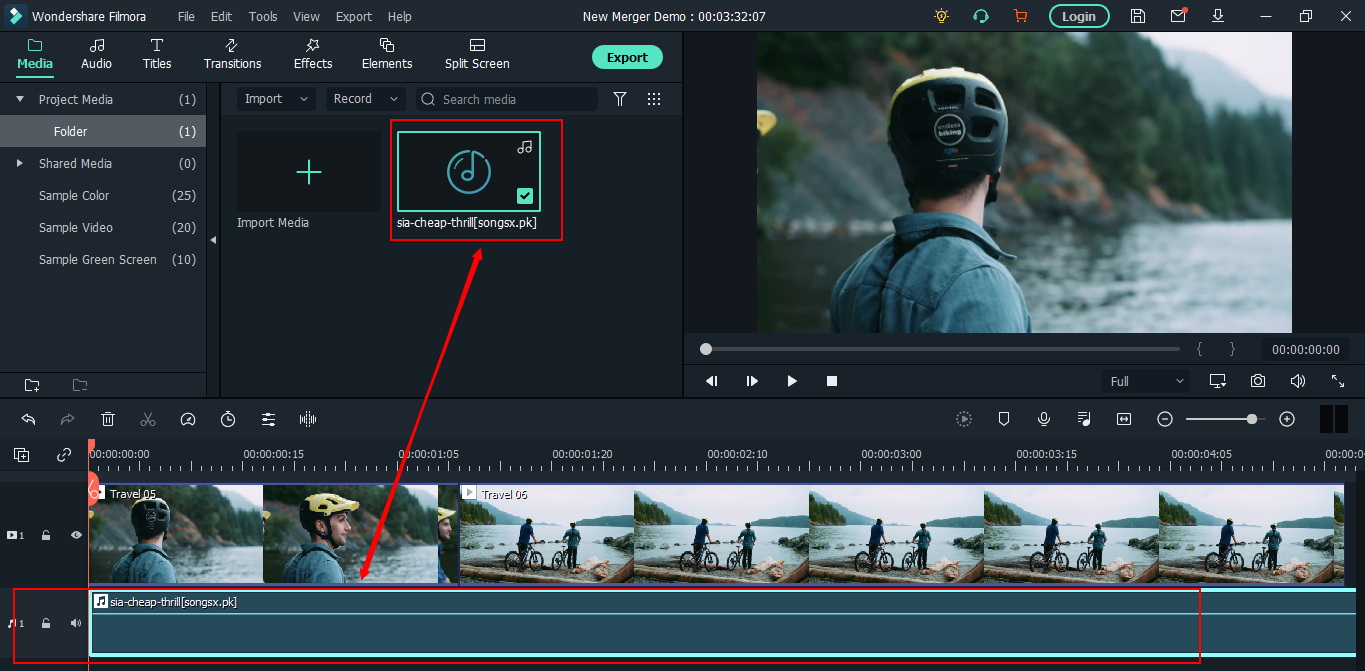This screenshot has width=1365, height=671.
Task: Open the preview display settings icon
Action: 1218,381
